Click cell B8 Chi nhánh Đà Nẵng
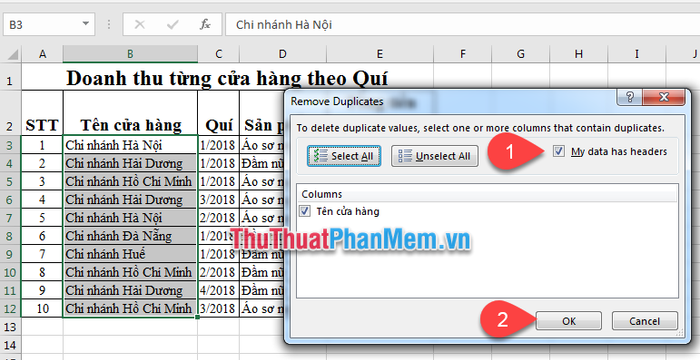 [x=130, y=236]
